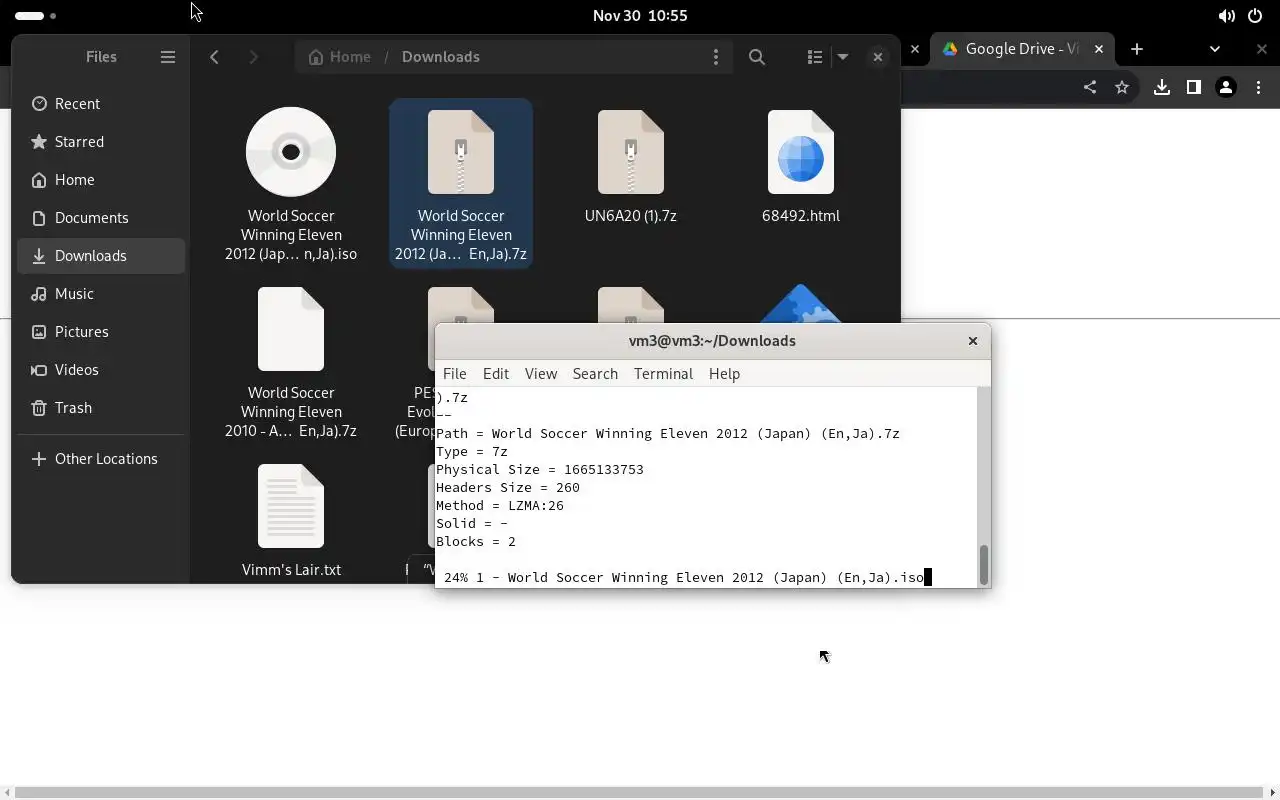Open Files view options dropdown
Image resolution: width=1280 pixels, height=800 pixels.
click(x=843, y=57)
